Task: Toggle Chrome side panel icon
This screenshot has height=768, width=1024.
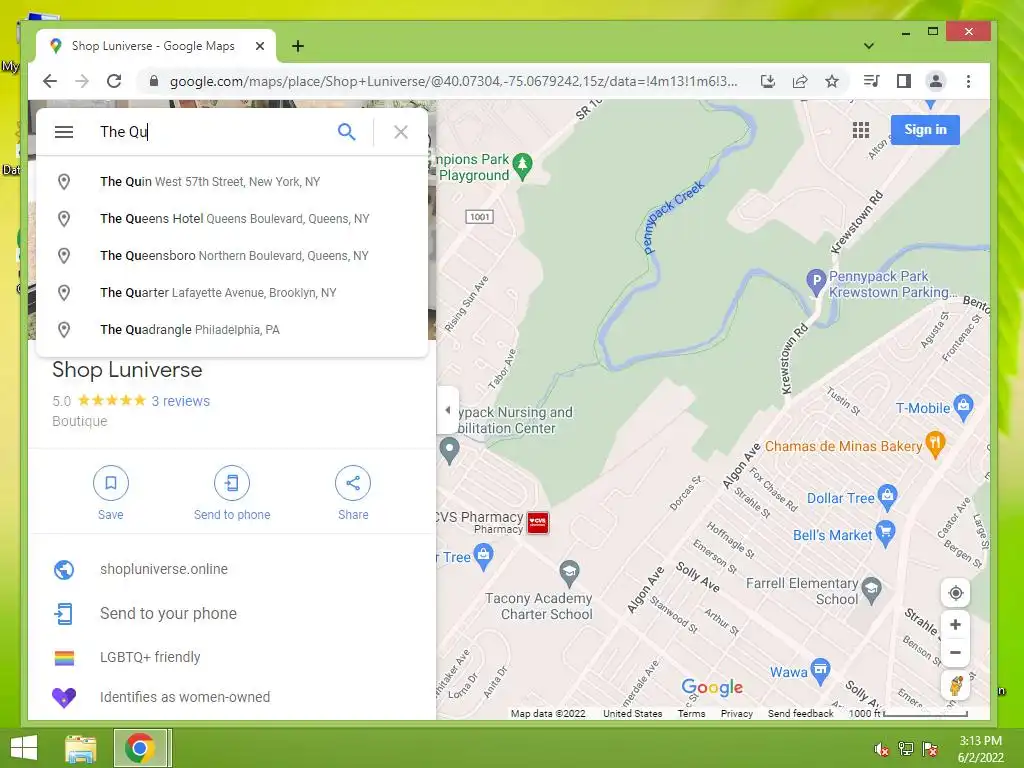Action: point(904,81)
